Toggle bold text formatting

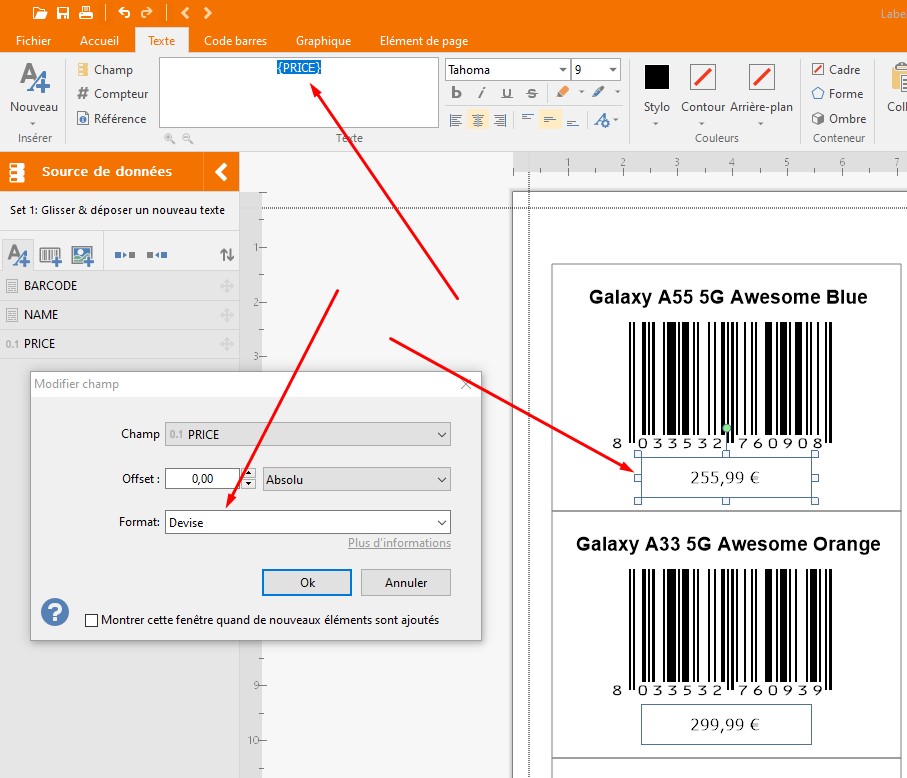coord(456,93)
